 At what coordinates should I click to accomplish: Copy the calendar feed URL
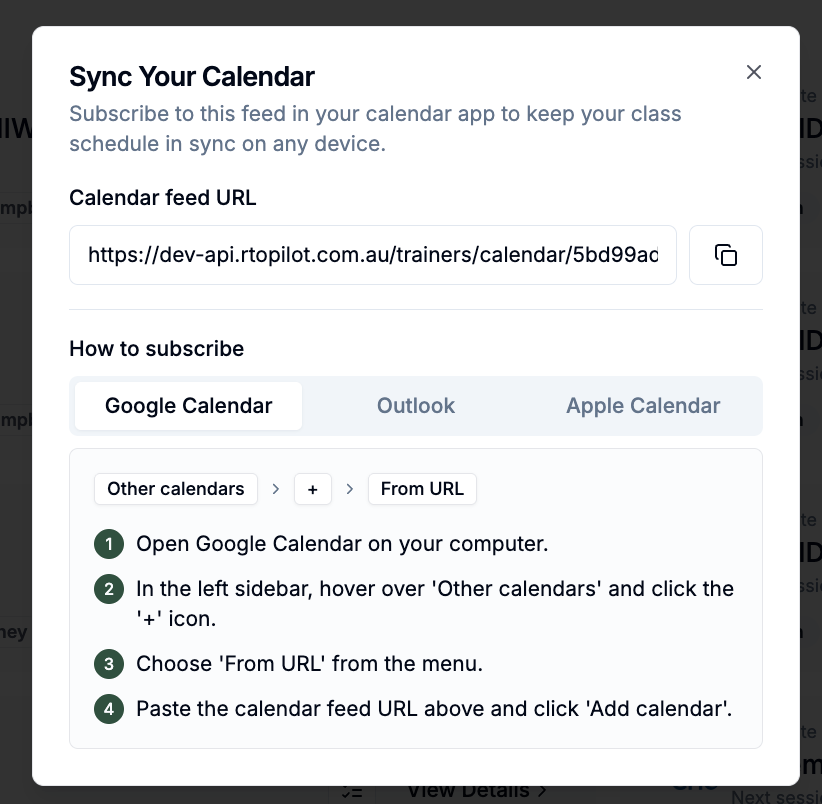click(726, 255)
